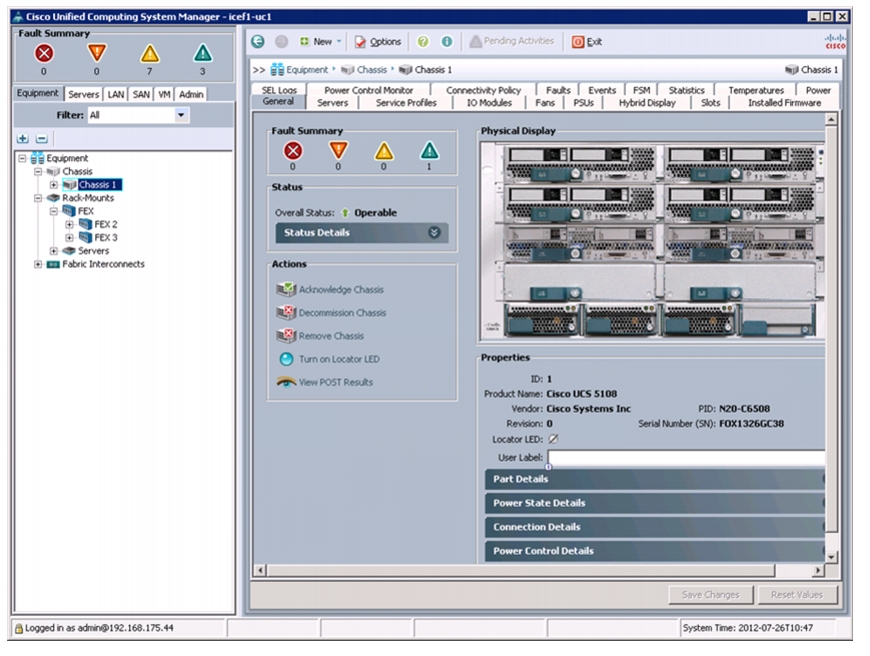The width and height of the screenshot is (870, 656).
Task: Click the Exit button in the toolbar
Action: [x=587, y=42]
